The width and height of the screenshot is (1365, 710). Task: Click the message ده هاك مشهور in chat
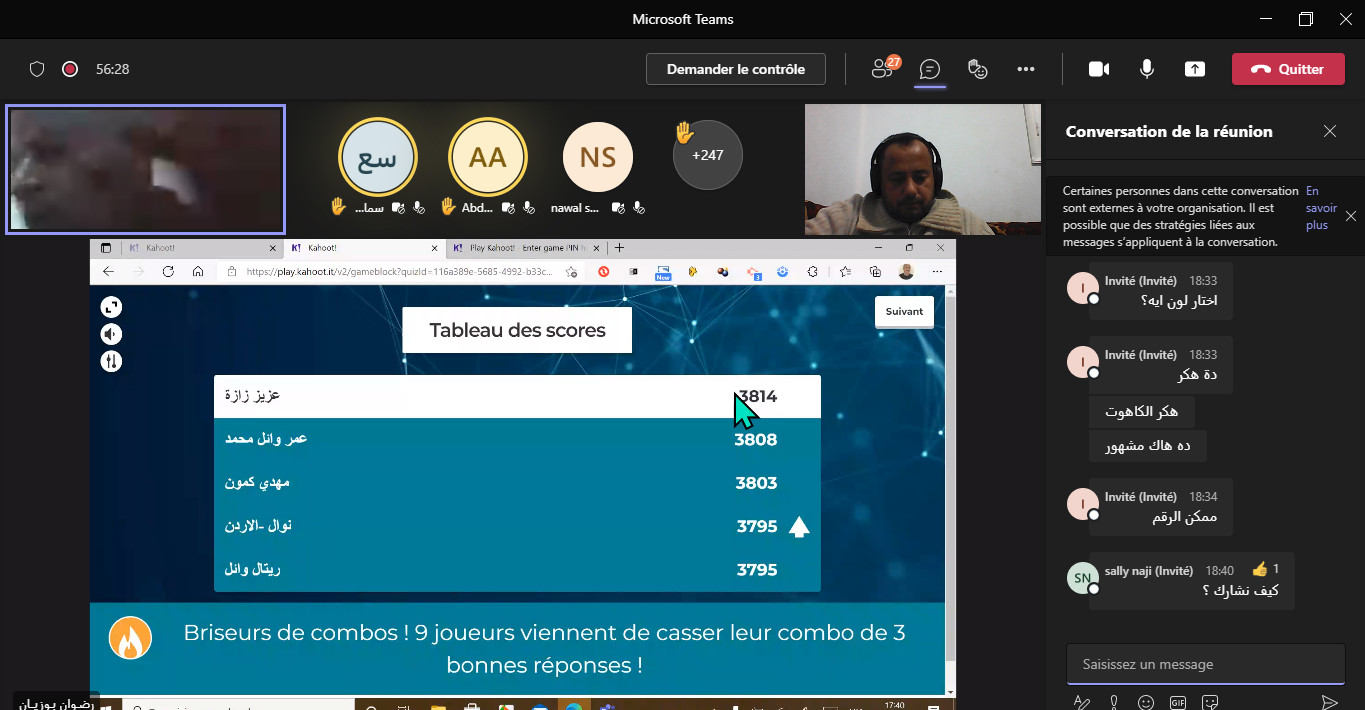click(x=1147, y=446)
